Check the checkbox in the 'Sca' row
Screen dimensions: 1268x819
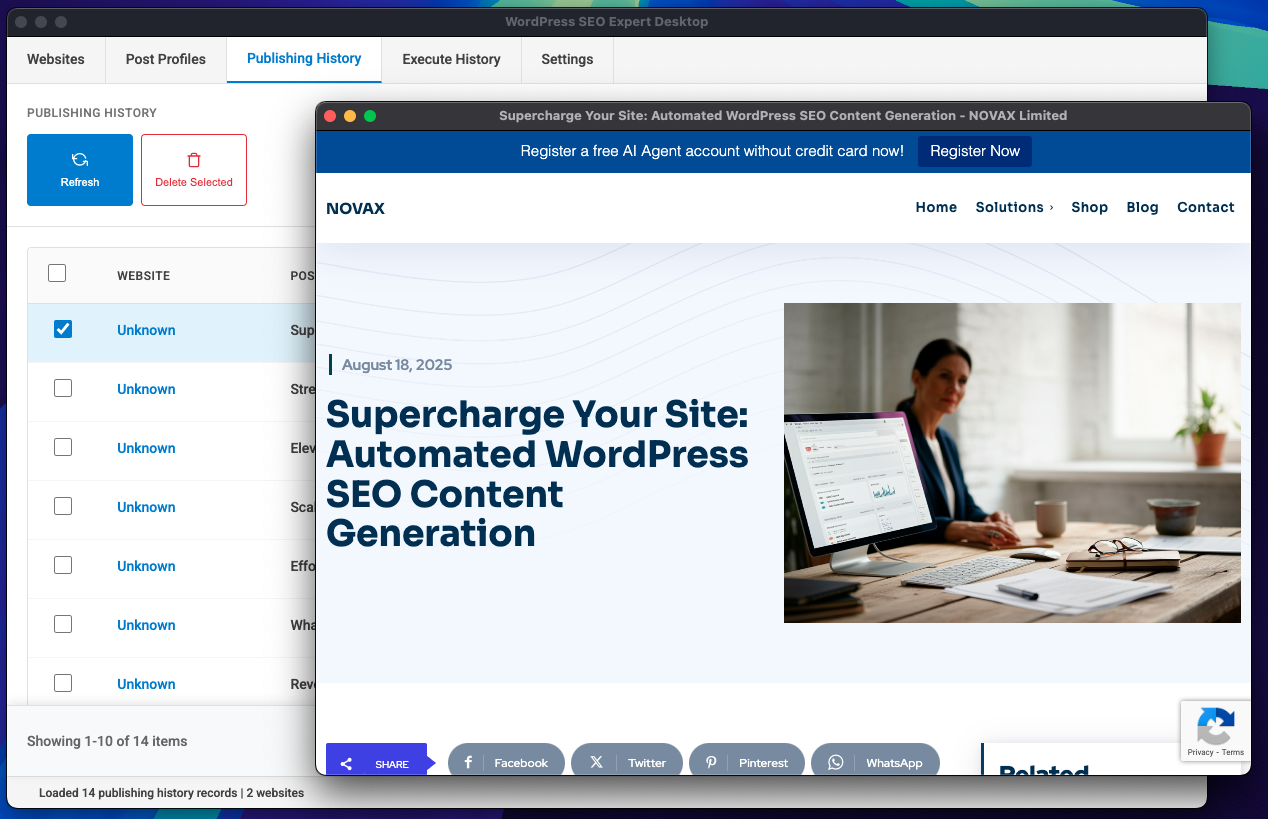[x=63, y=506]
